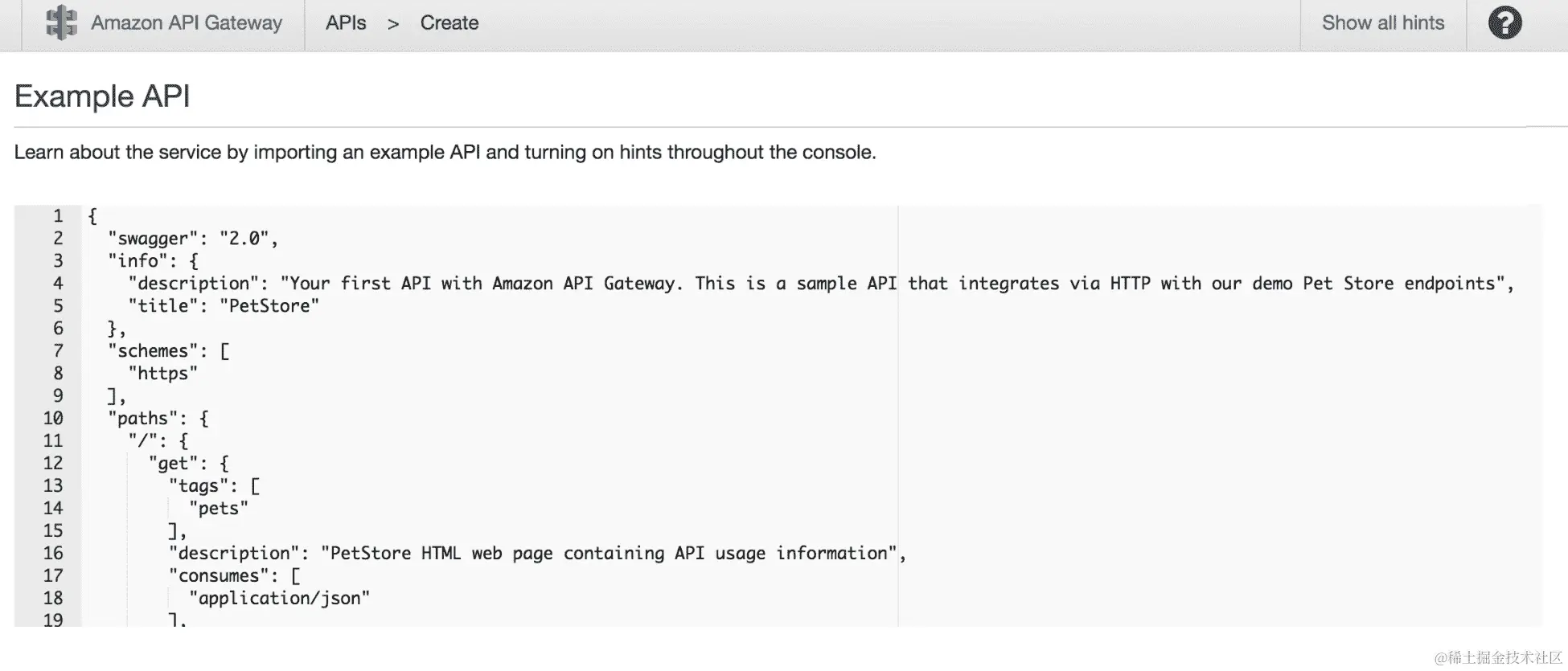The width and height of the screenshot is (1568, 671).
Task: Click the breadcrumb arrow separator after APIs
Action: [x=393, y=24]
